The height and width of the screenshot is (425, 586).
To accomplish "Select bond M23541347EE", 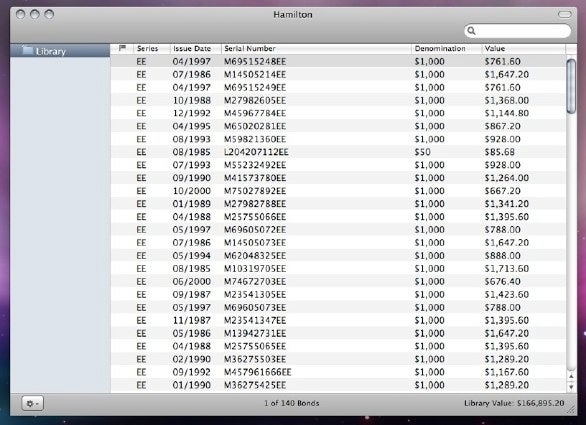I will click(x=338, y=320).
